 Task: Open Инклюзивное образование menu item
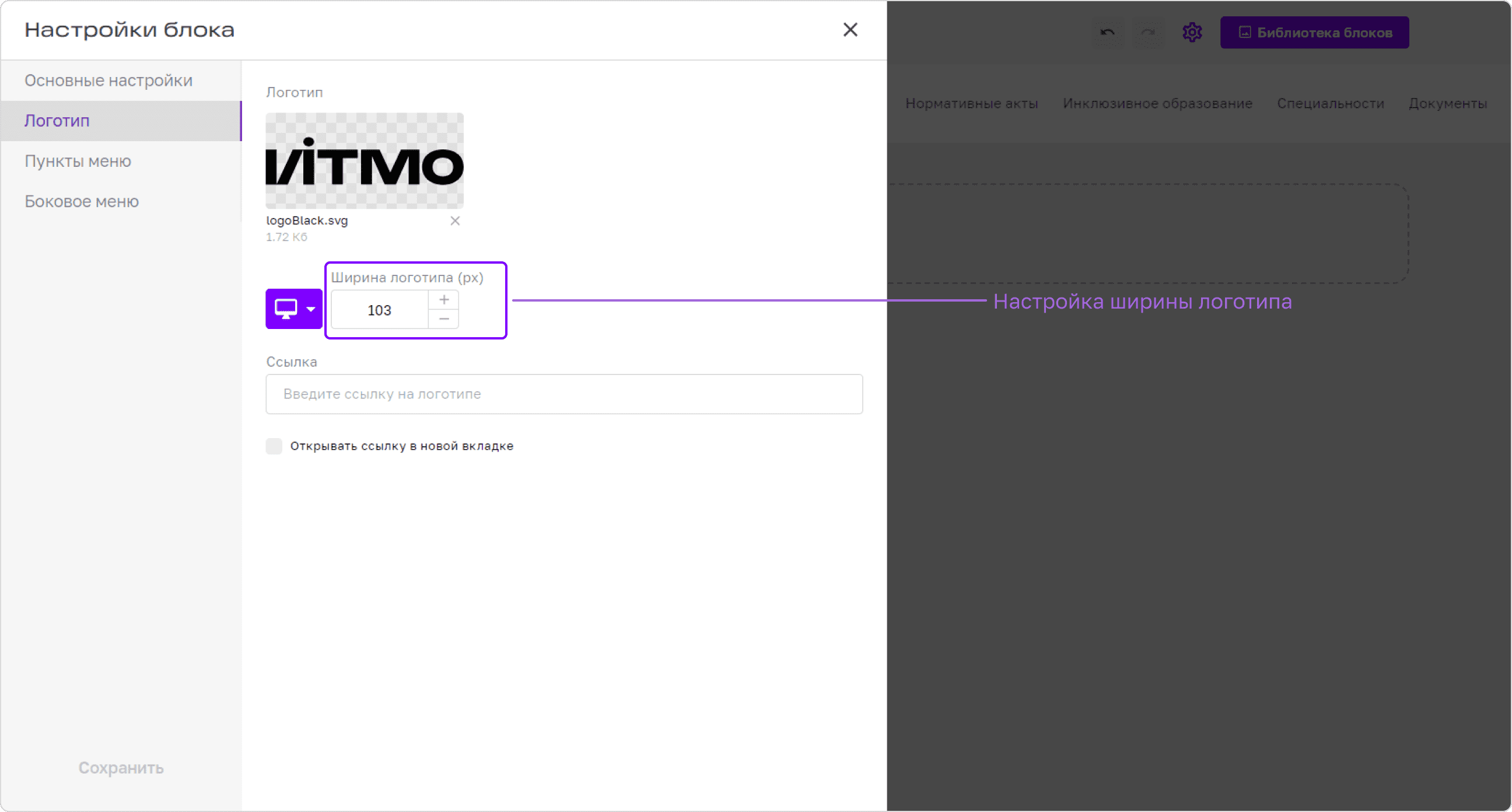[x=1157, y=103]
